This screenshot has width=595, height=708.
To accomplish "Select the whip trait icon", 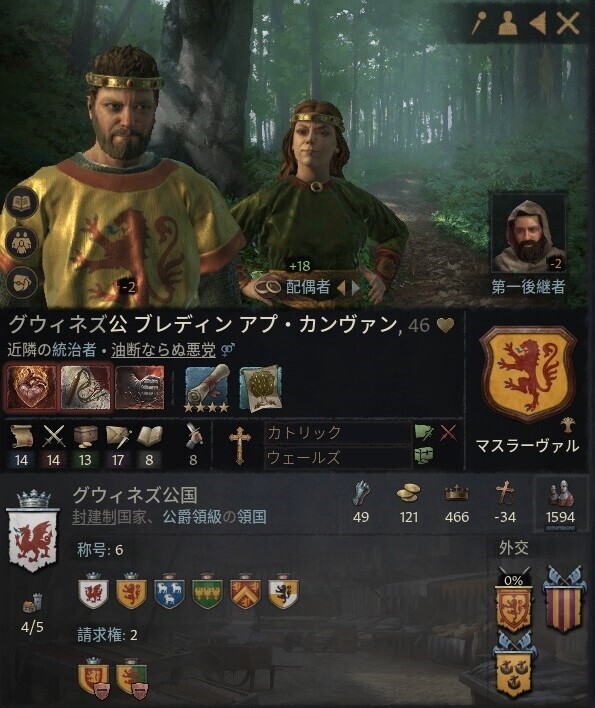I will (x=86, y=387).
